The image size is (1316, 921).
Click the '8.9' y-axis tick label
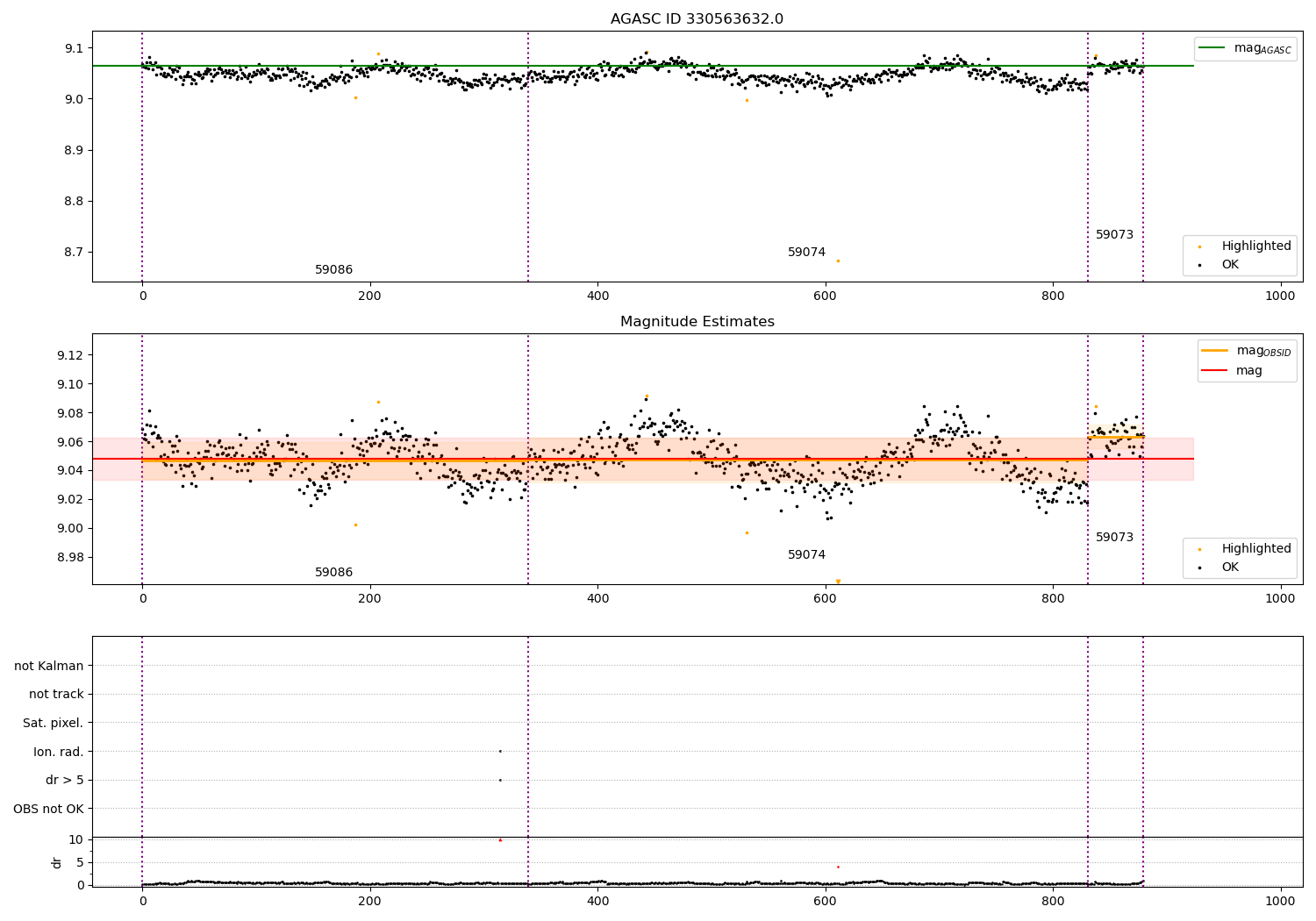tap(75, 150)
